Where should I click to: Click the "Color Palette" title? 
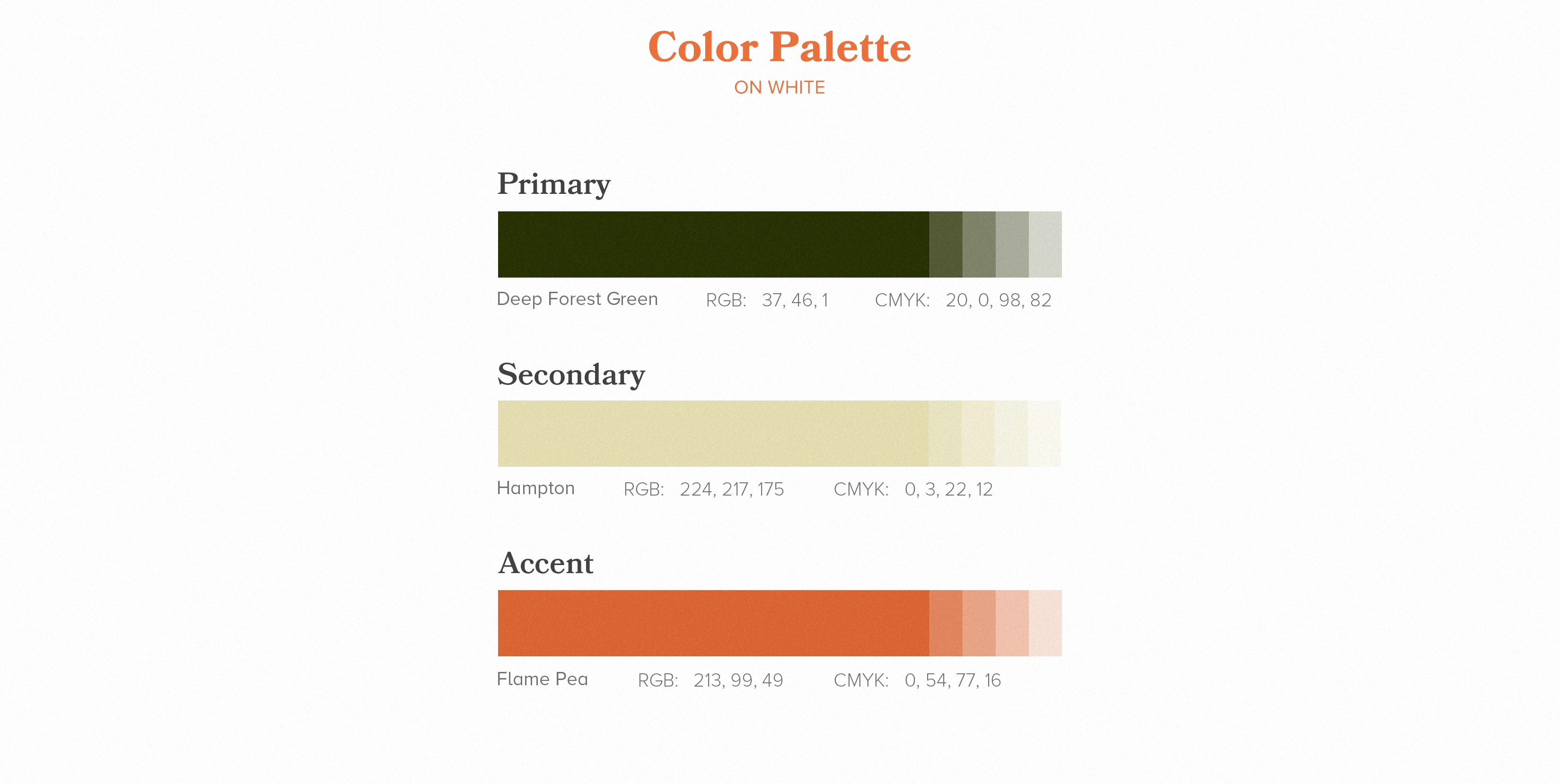[x=780, y=47]
